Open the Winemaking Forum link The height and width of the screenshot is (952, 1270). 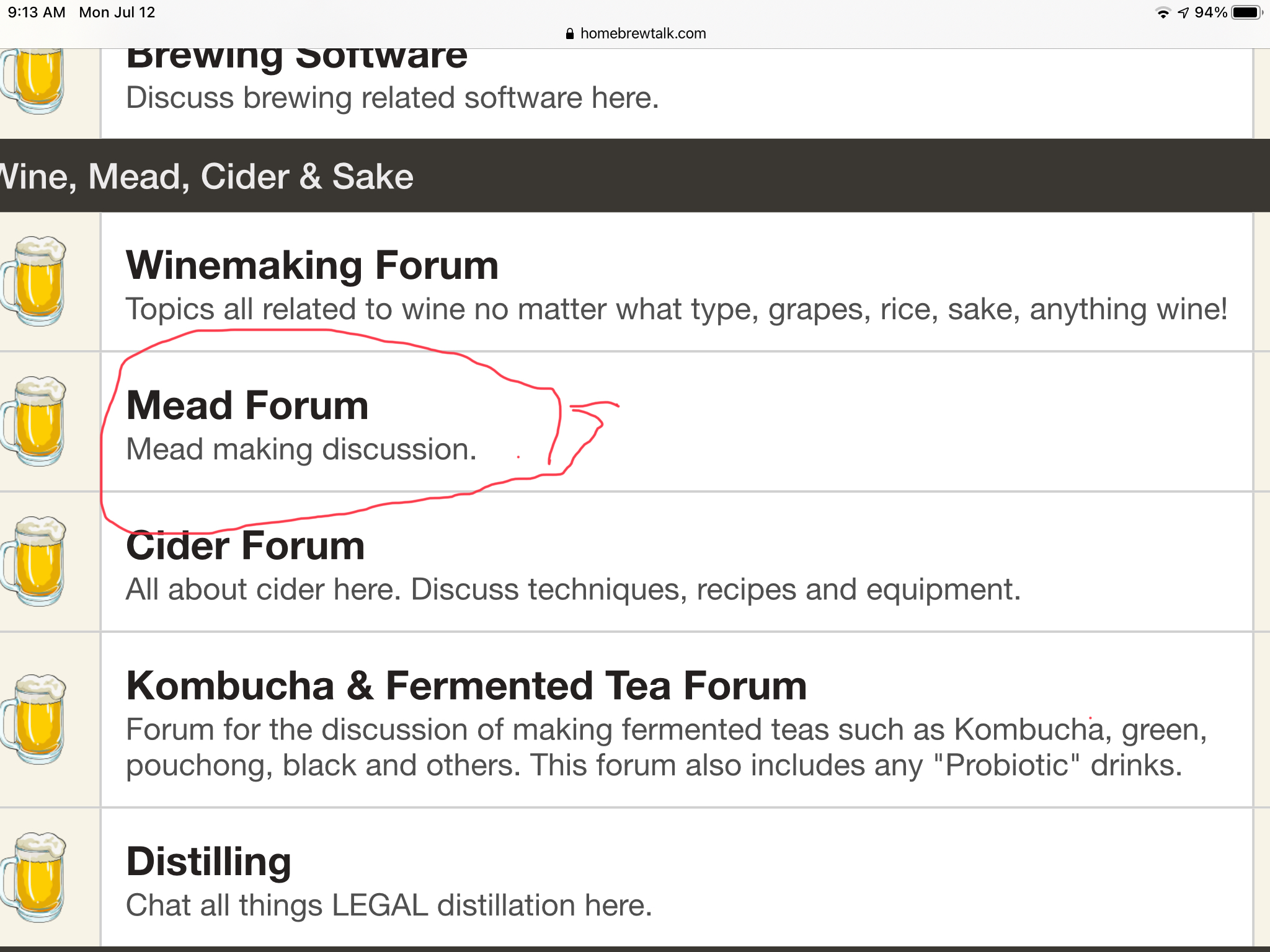[313, 265]
